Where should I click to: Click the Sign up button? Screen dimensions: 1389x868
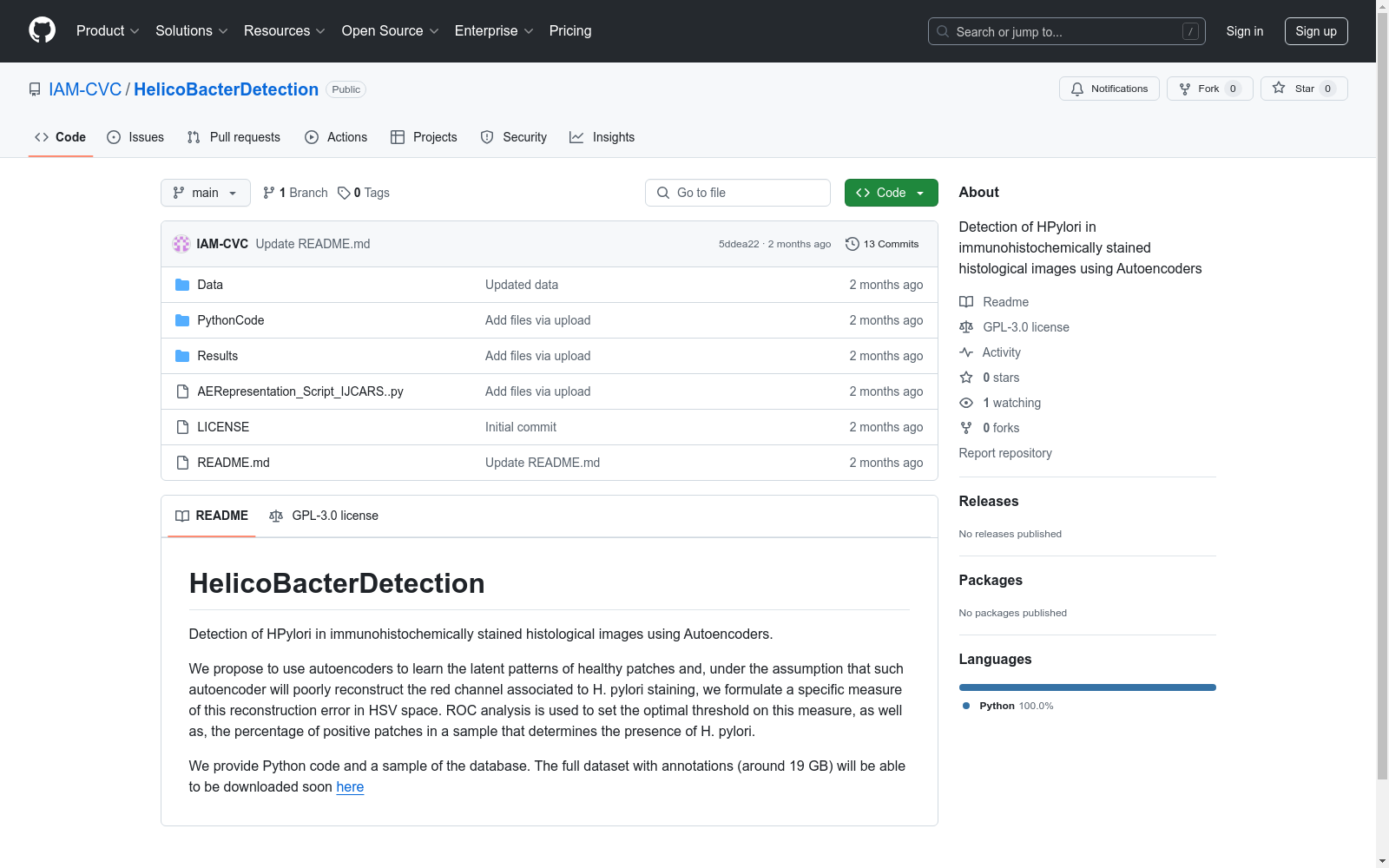click(1316, 31)
